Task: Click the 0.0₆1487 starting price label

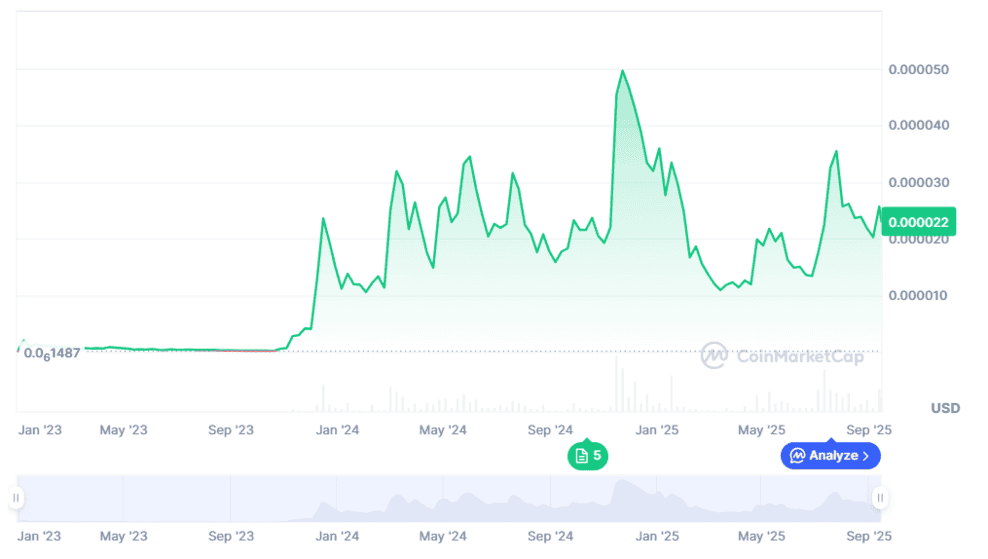Action: [52, 353]
